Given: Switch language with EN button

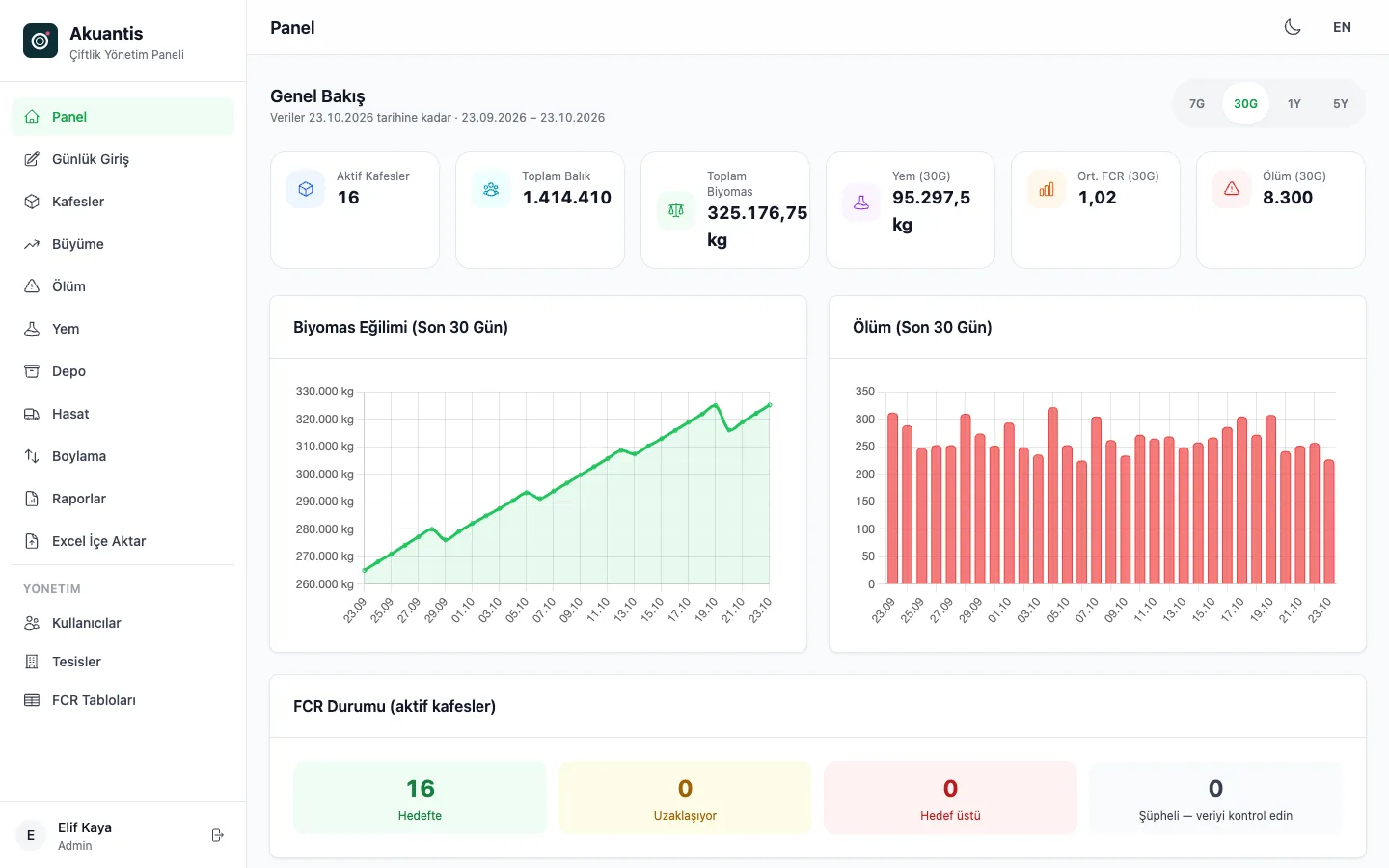Looking at the screenshot, I should [x=1342, y=27].
